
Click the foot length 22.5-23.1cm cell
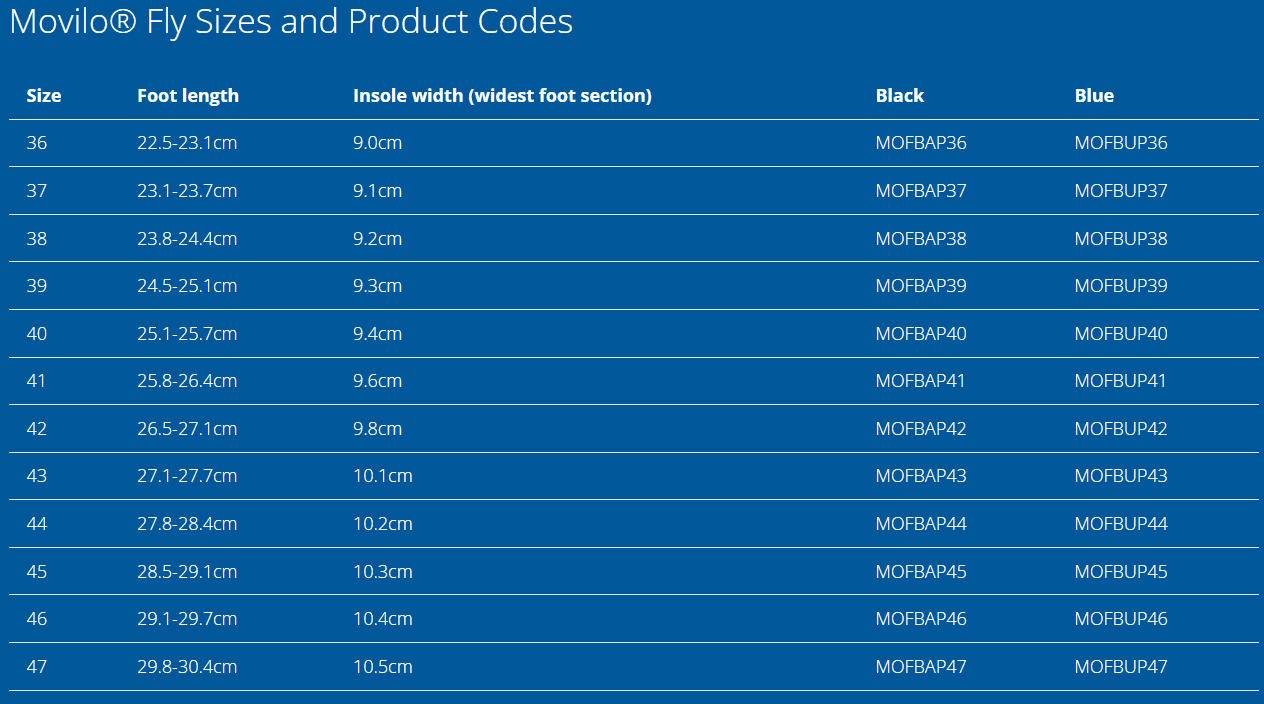[187, 143]
